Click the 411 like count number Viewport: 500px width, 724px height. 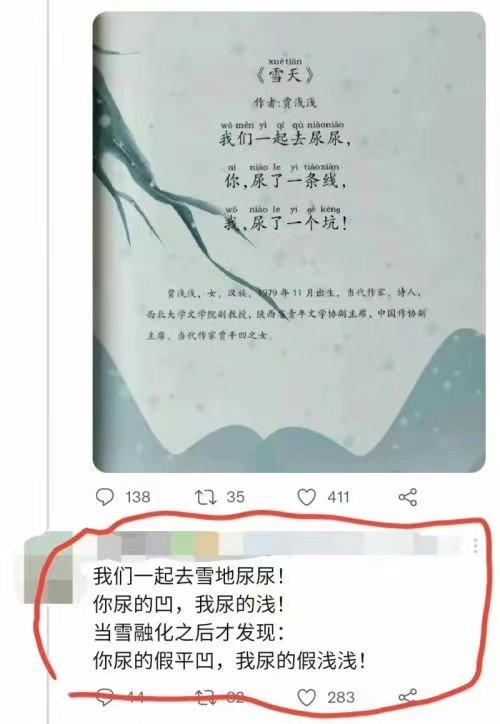pyautogui.click(x=338, y=497)
